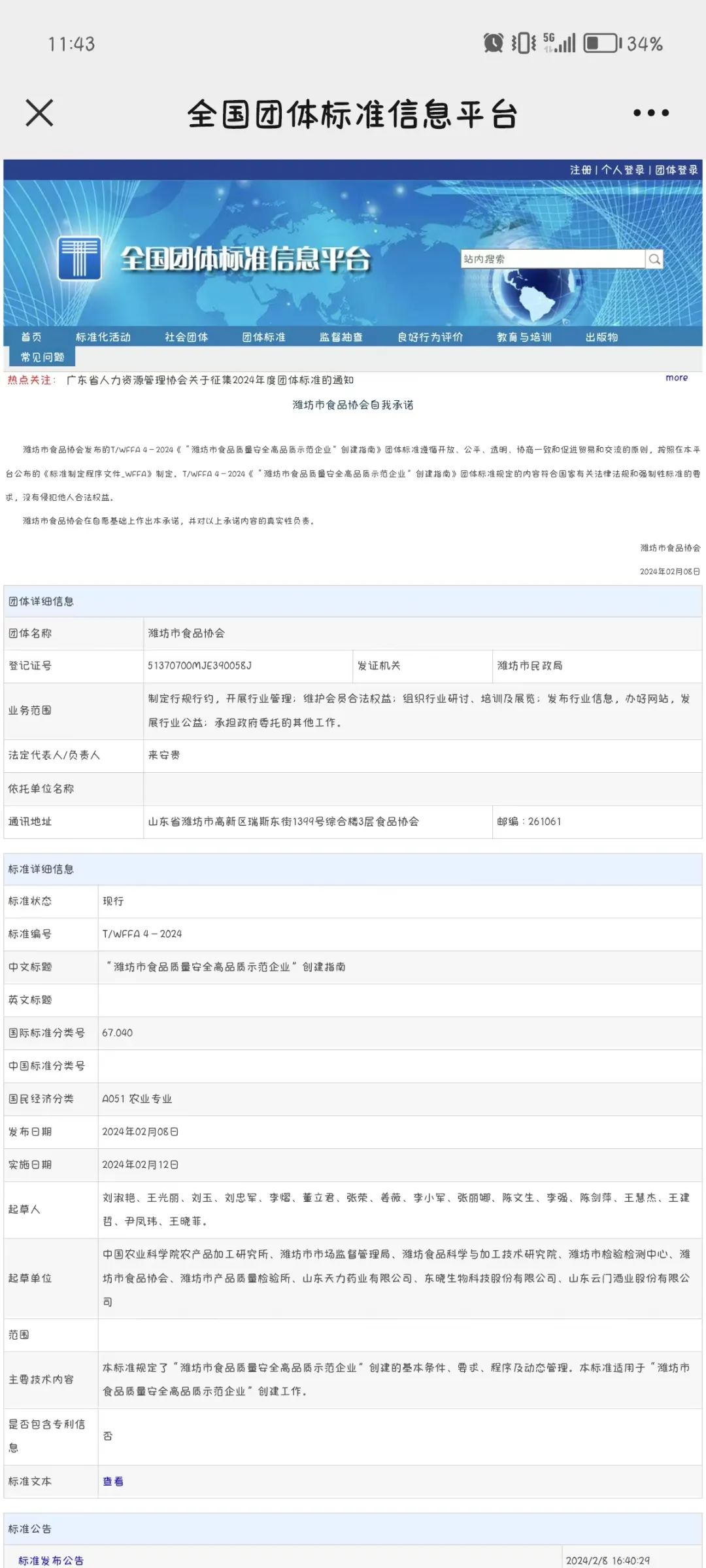Open 标准化活动 navigation item
The width and height of the screenshot is (706, 1568).
coord(103,337)
